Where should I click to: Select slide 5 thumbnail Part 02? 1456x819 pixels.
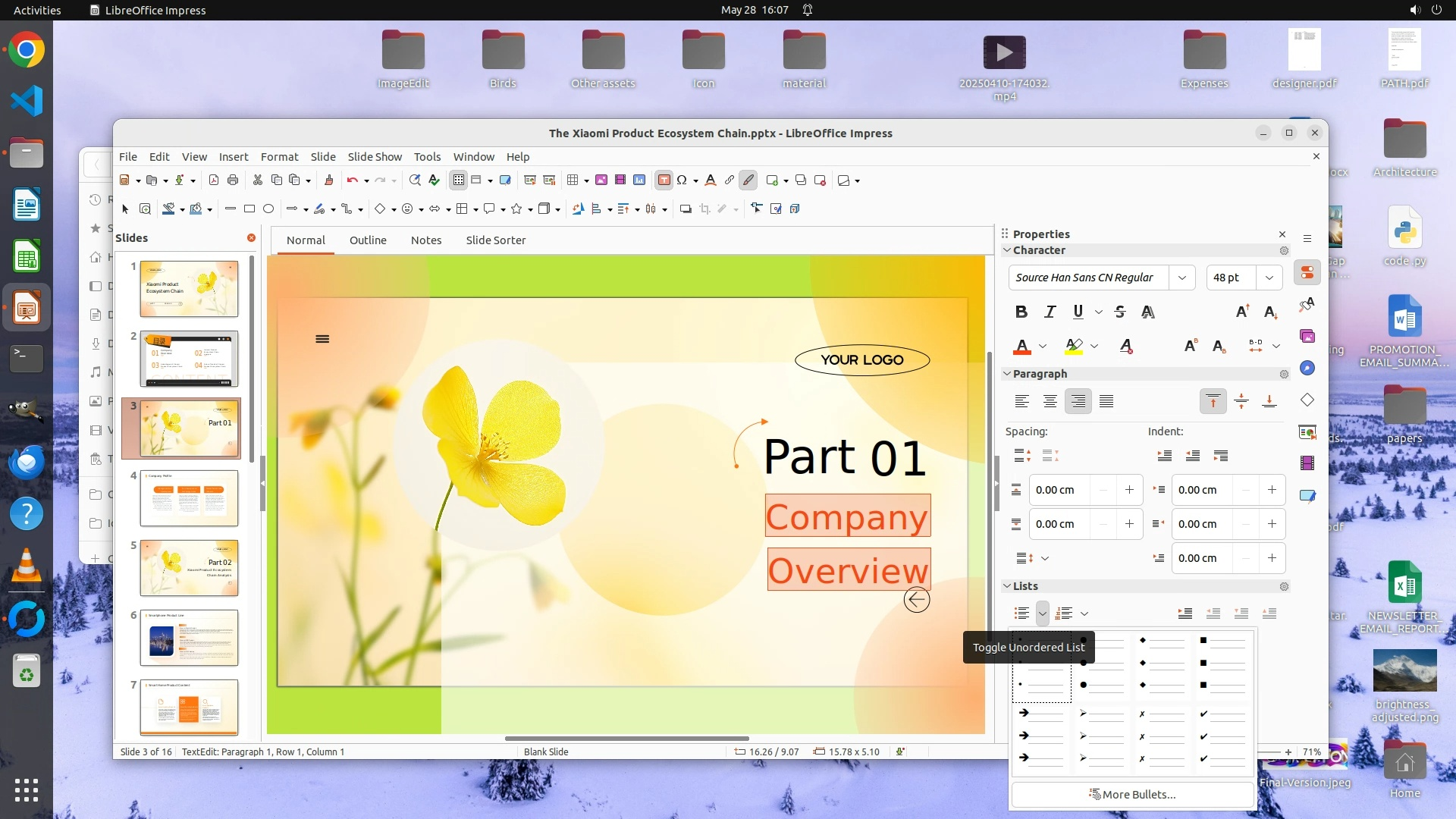[x=189, y=568]
